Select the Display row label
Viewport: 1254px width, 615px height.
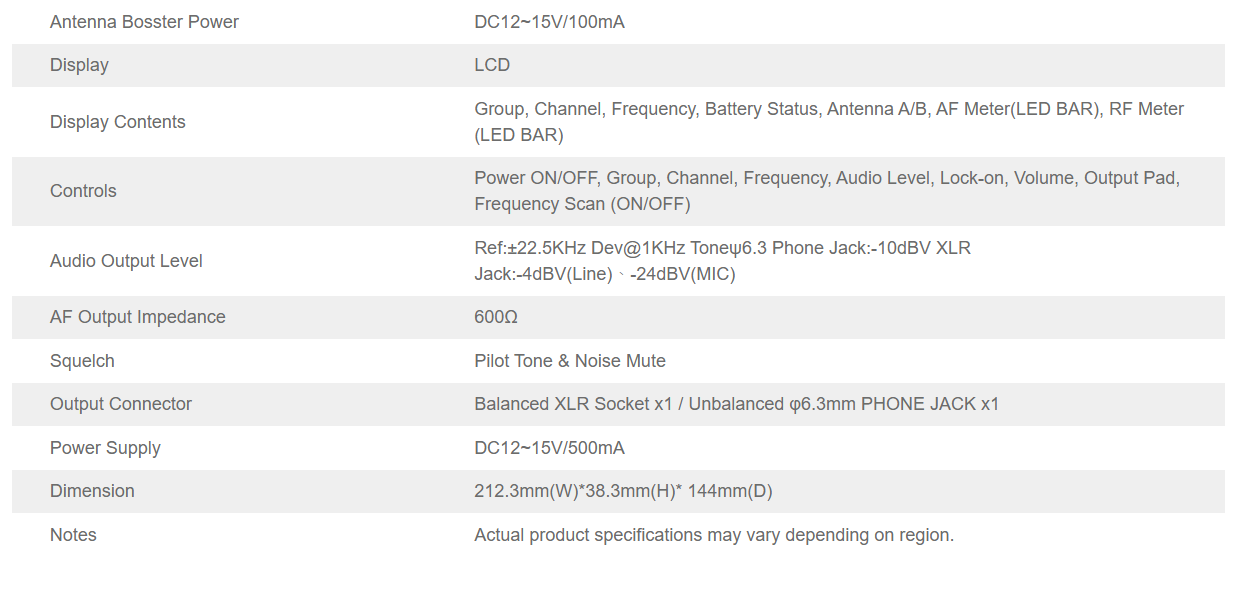79,65
